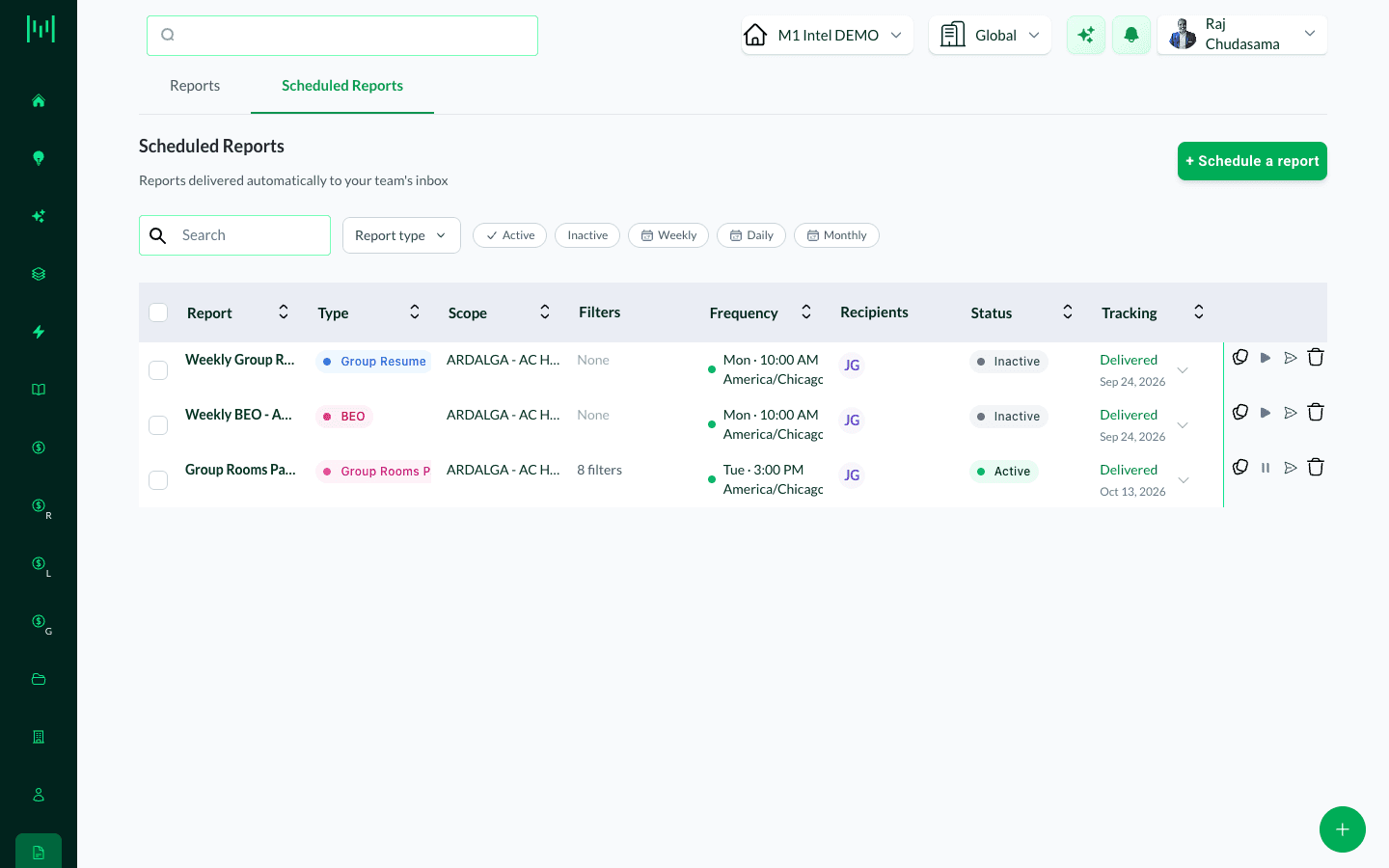
Task: Open the lightbulb insights sidebar item
Action: [x=39, y=158]
